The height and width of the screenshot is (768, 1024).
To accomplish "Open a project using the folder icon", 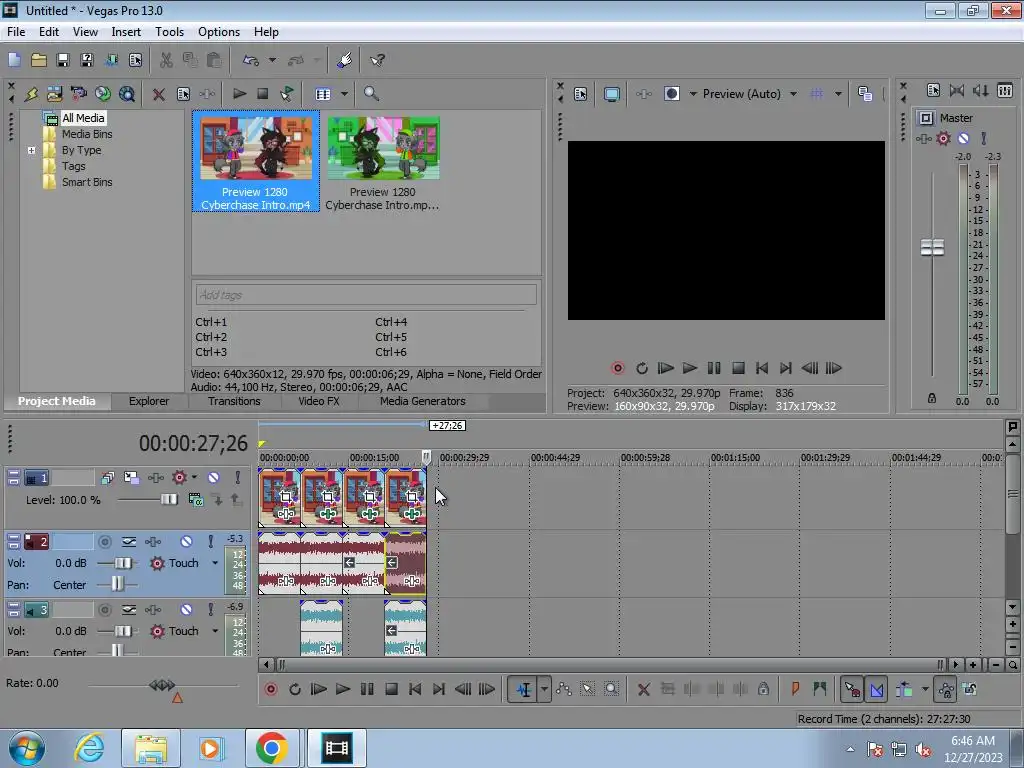I will click(39, 60).
